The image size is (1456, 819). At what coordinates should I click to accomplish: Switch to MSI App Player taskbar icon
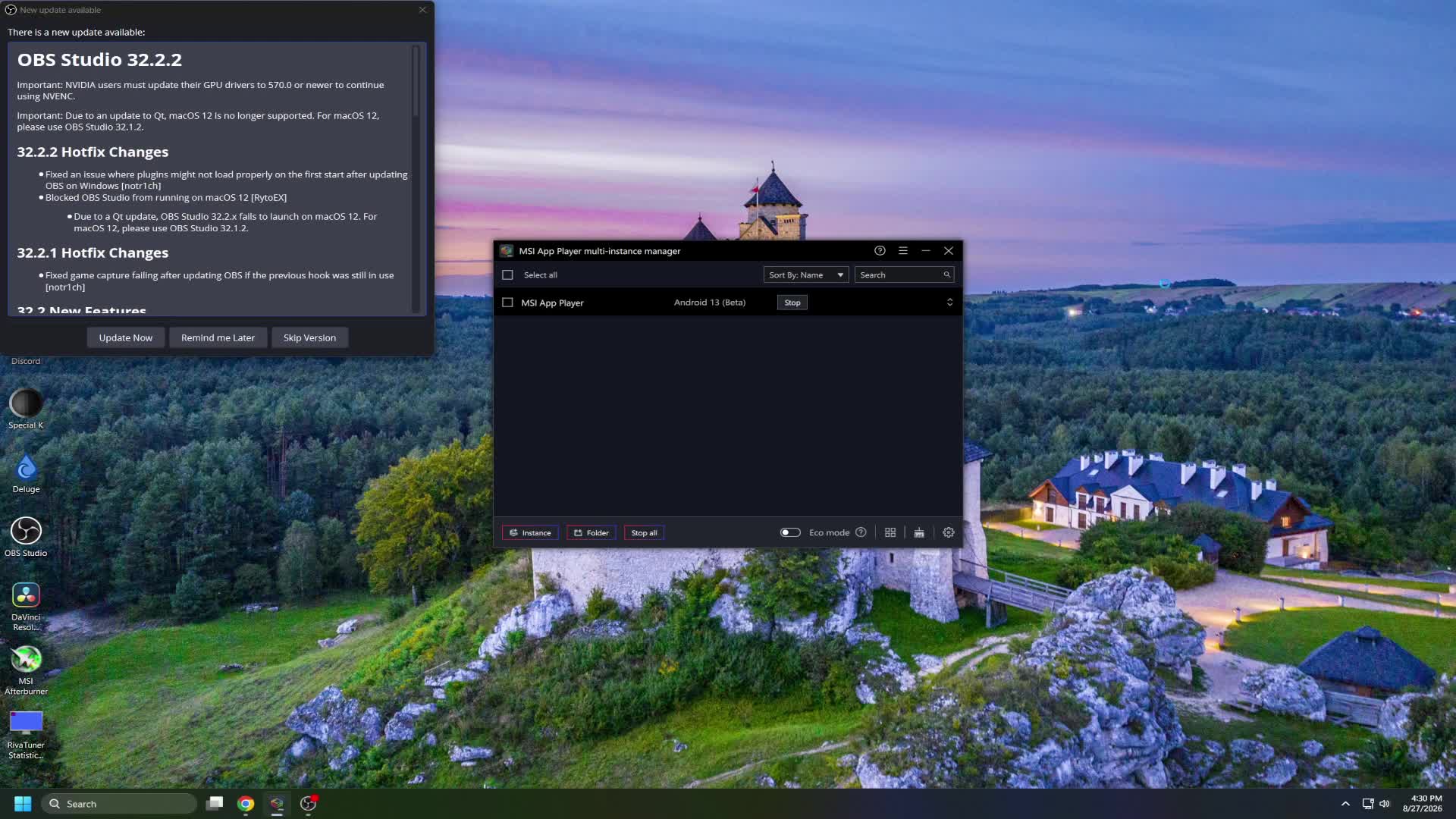[x=277, y=804]
